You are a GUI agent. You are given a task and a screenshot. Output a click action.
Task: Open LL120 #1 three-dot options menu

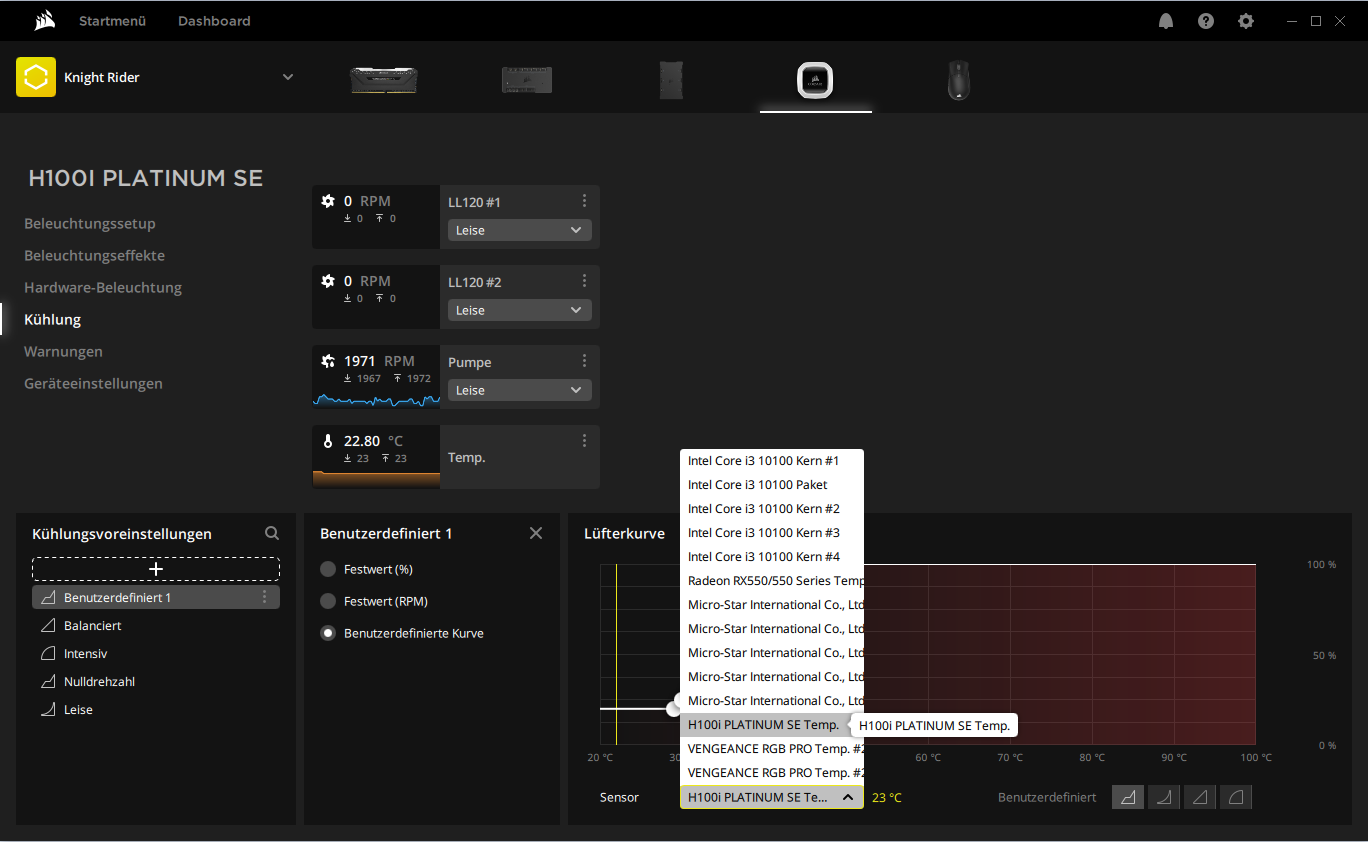click(x=585, y=201)
